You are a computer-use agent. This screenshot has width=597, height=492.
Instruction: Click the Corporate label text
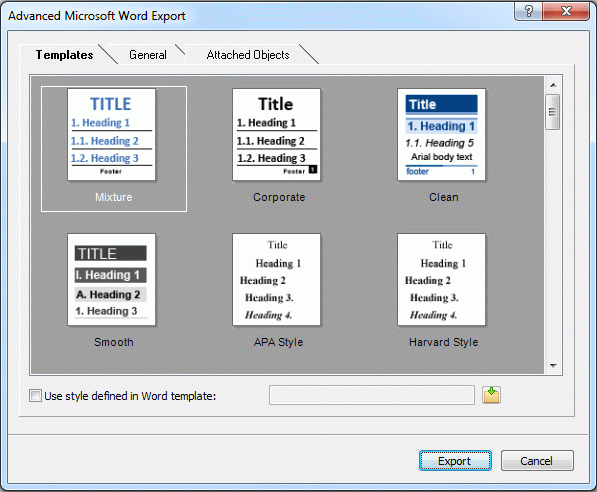(279, 197)
